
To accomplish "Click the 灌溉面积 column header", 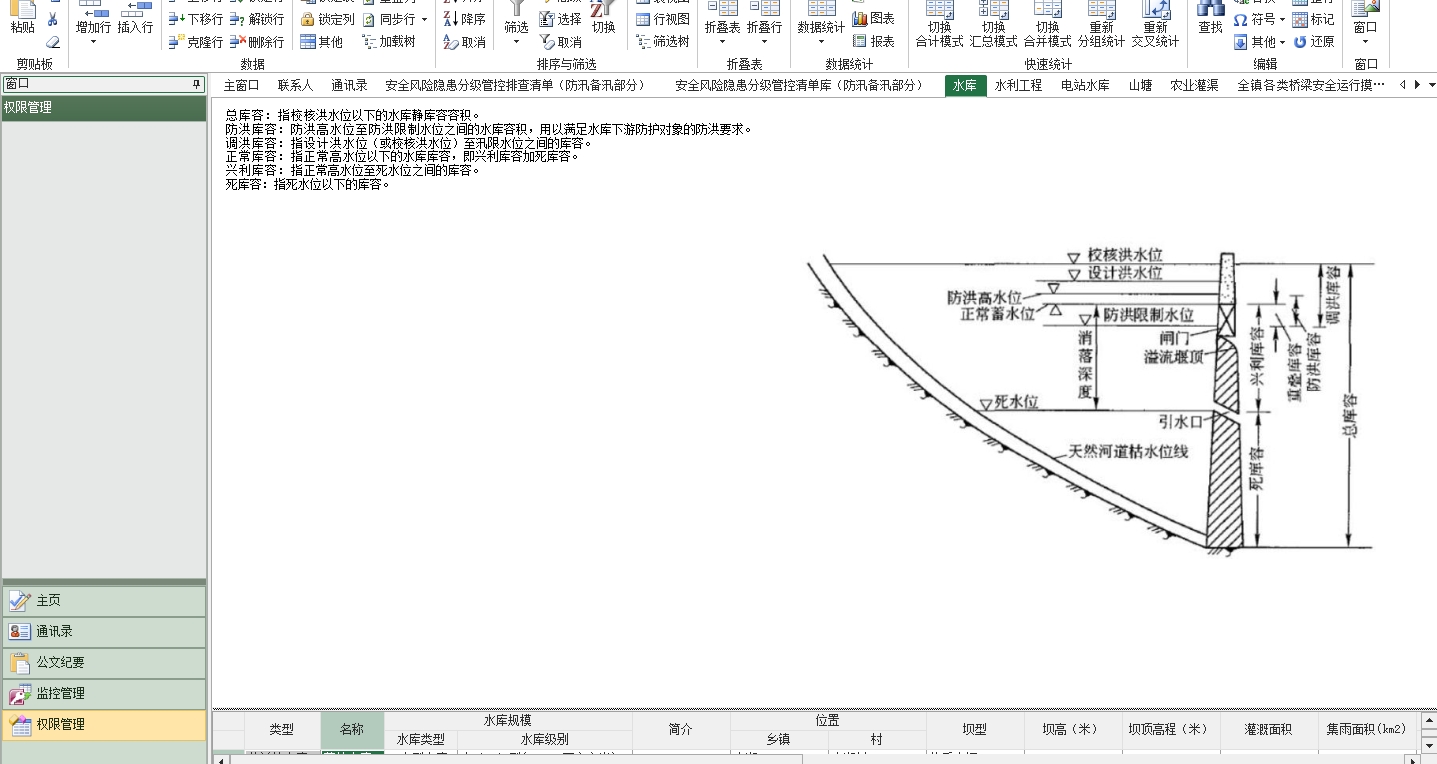I will click(x=1268, y=730).
